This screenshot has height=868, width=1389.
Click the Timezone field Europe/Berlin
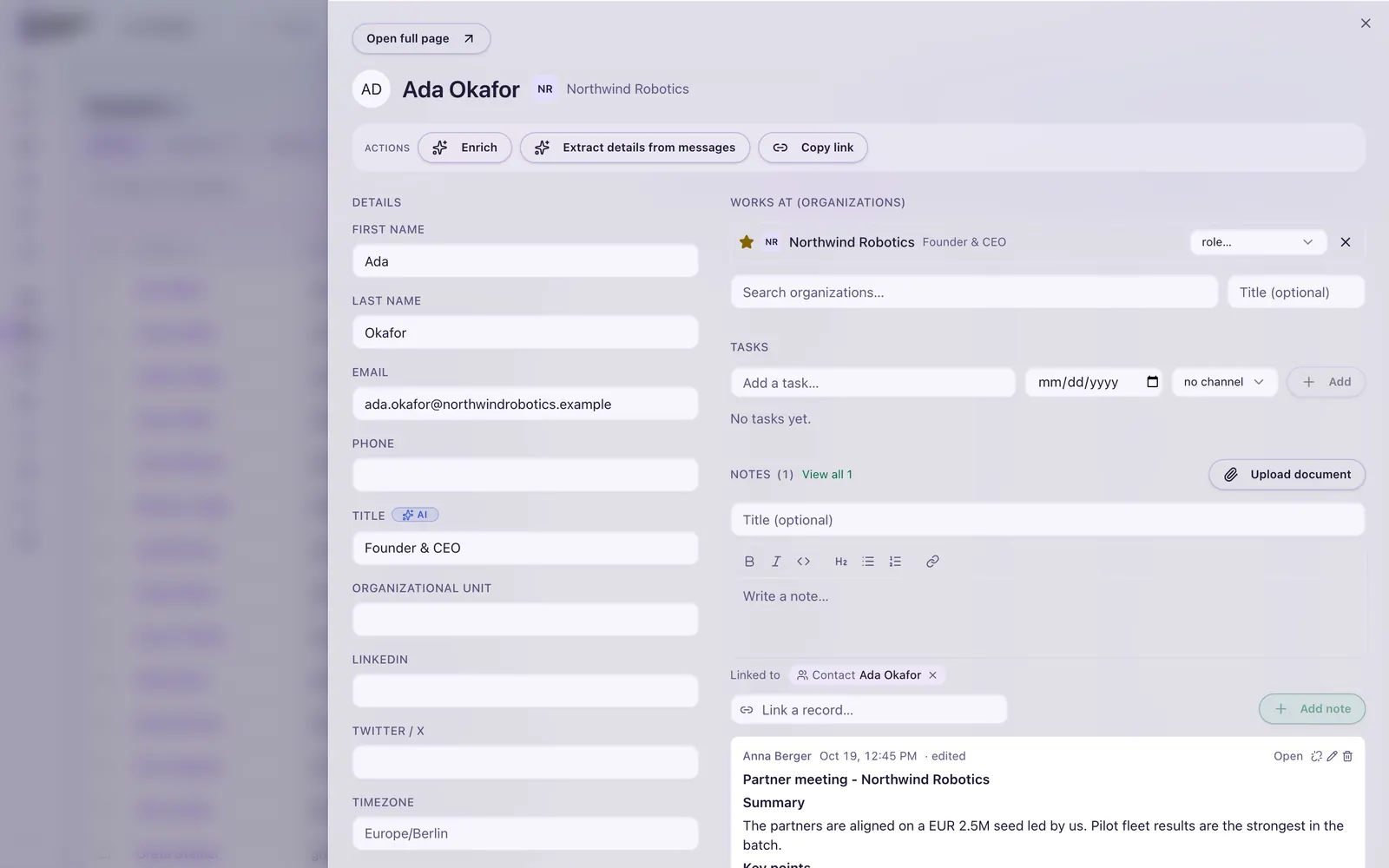pyautogui.click(x=525, y=833)
